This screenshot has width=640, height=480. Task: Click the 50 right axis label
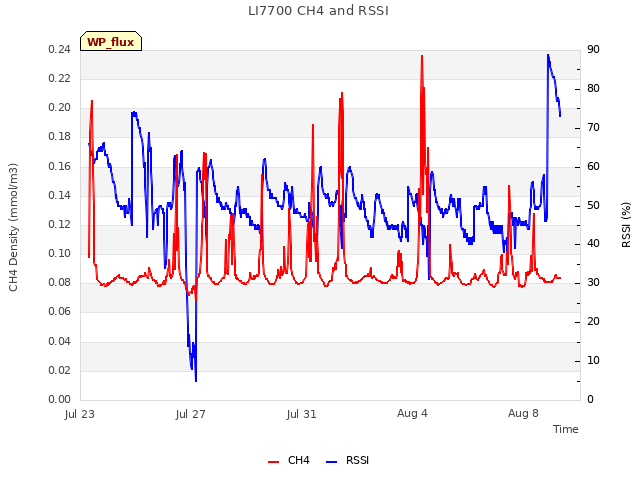593,205
